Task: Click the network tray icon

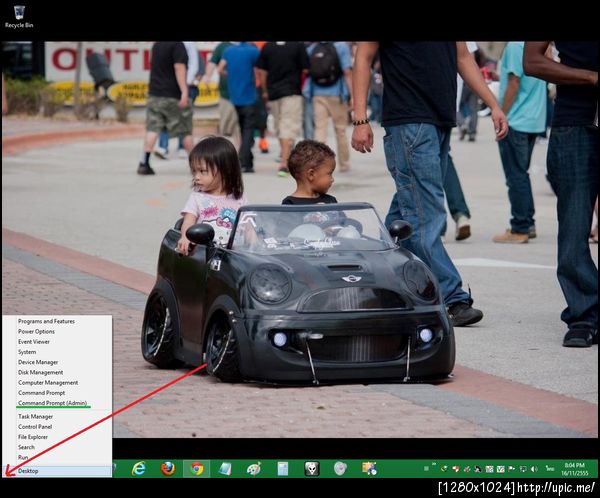Action: pyautogui.click(x=523, y=469)
